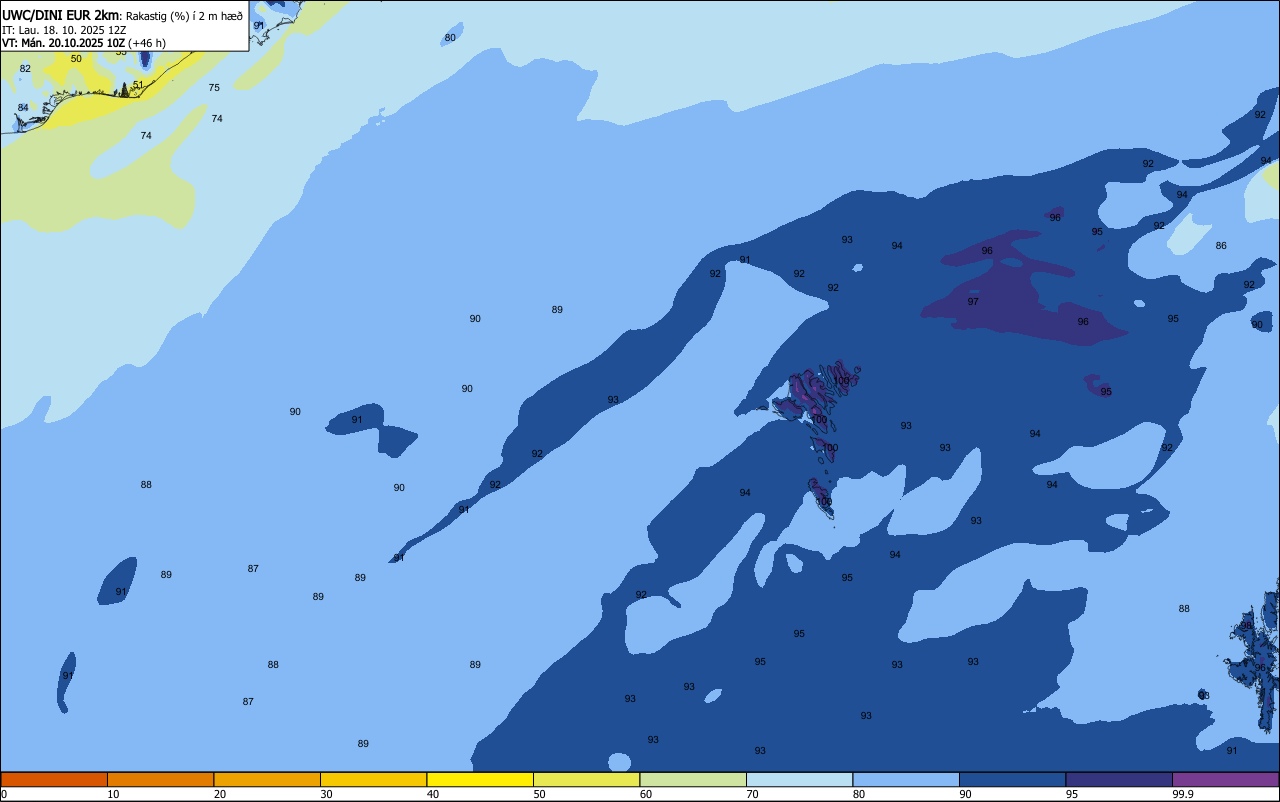Screen dimensions: 1280x802
Task: Select the amber 20–30 legend swatch
Action: coord(267,779)
